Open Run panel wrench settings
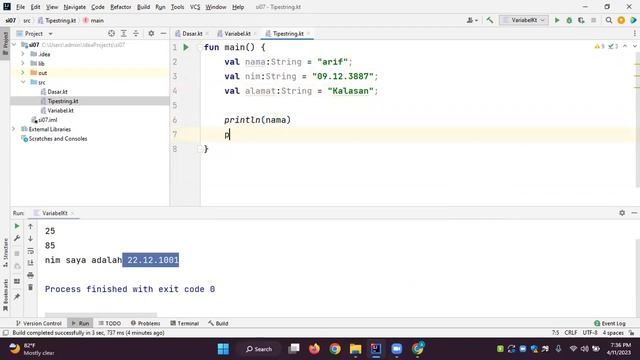 click(x=17, y=238)
